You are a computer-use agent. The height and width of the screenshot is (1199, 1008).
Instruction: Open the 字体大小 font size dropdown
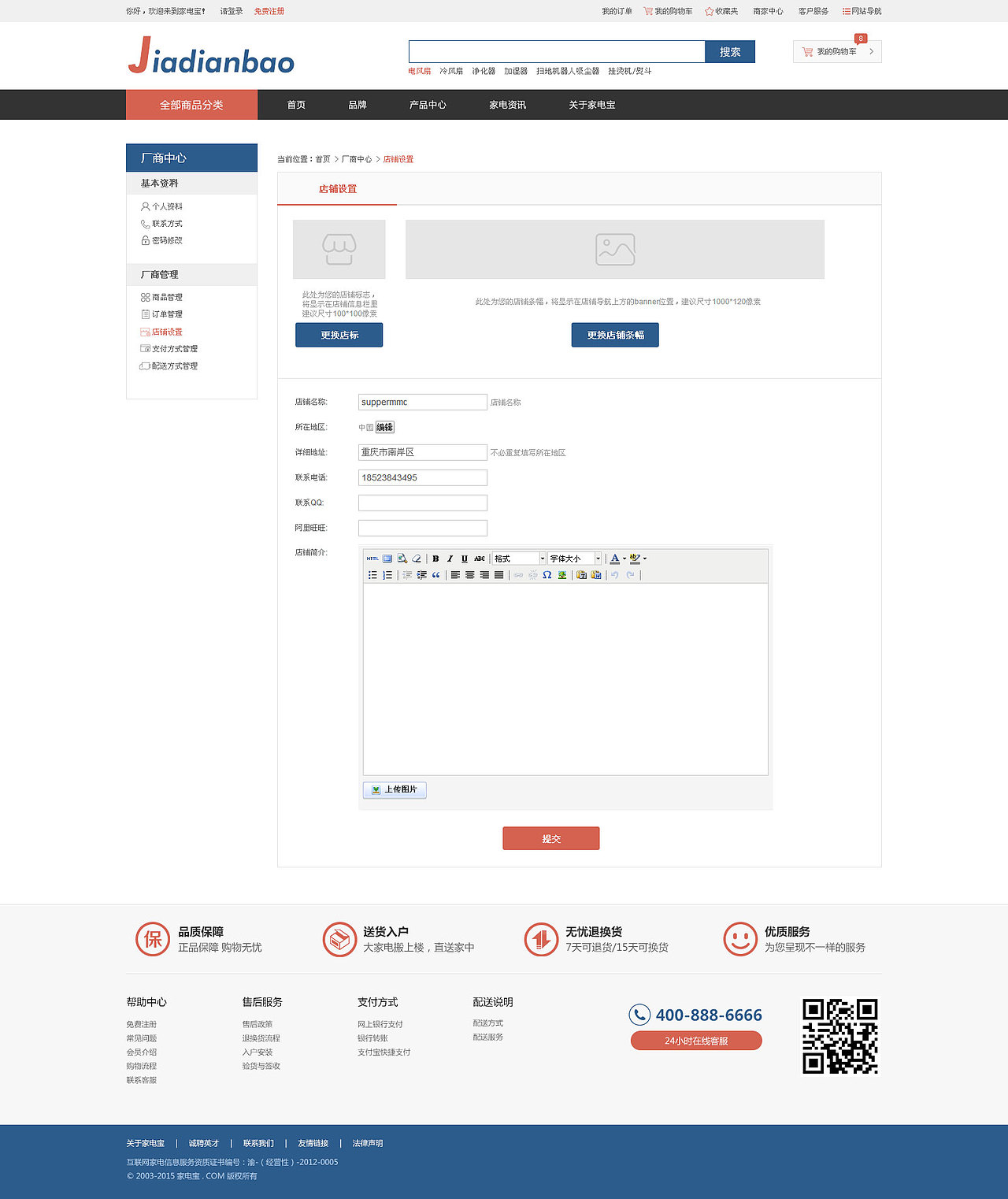tap(573, 558)
